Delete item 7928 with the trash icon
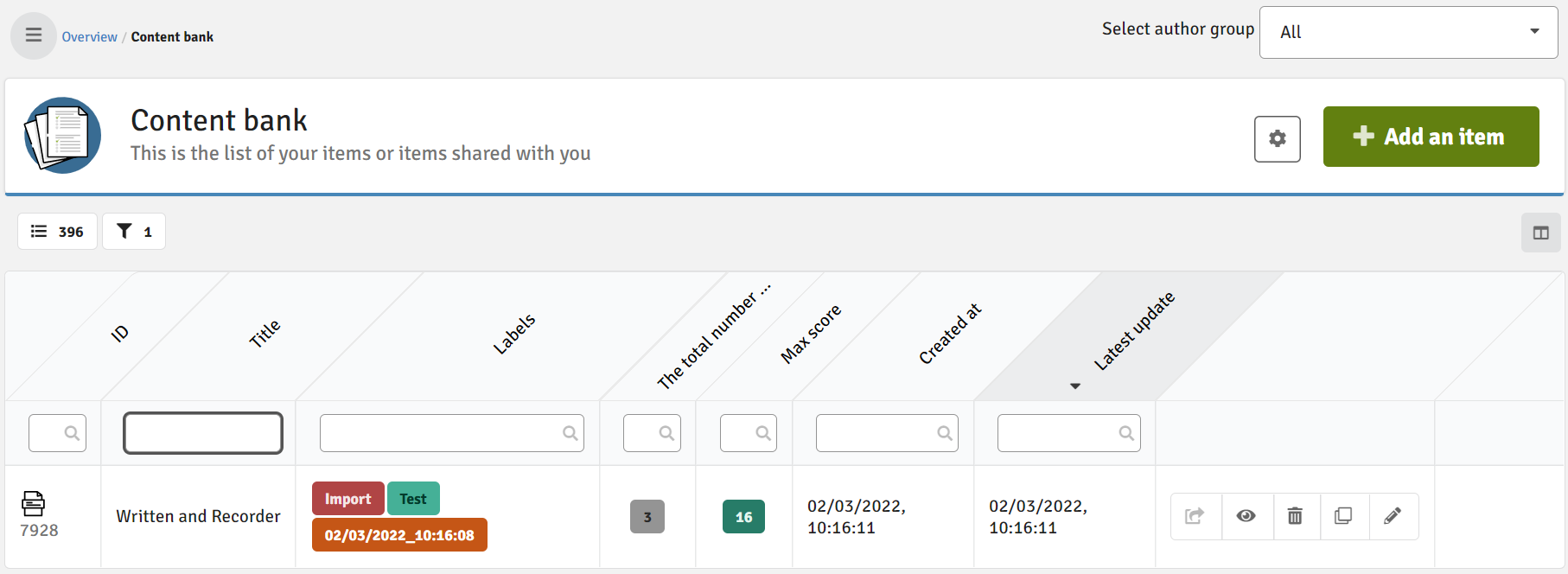The height and width of the screenshot is (574, 1568). coord(1296,516)
